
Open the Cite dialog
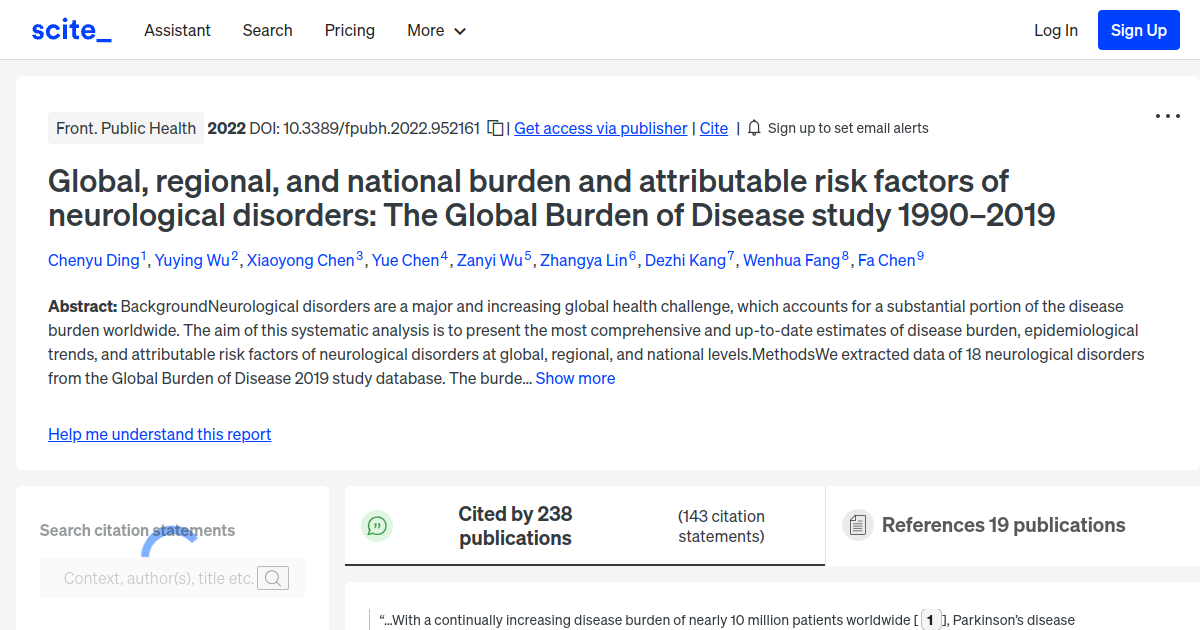coord(713,128)
